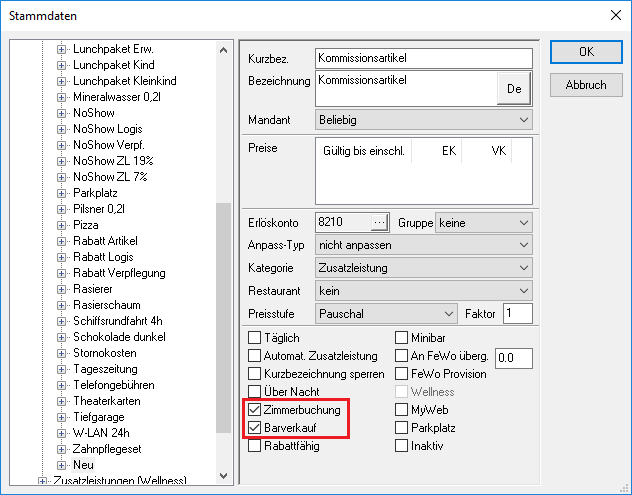Select W-LAN 24h entry
Image resolution: width=632 pixels, height=495 pixels.
click(101, 433)
